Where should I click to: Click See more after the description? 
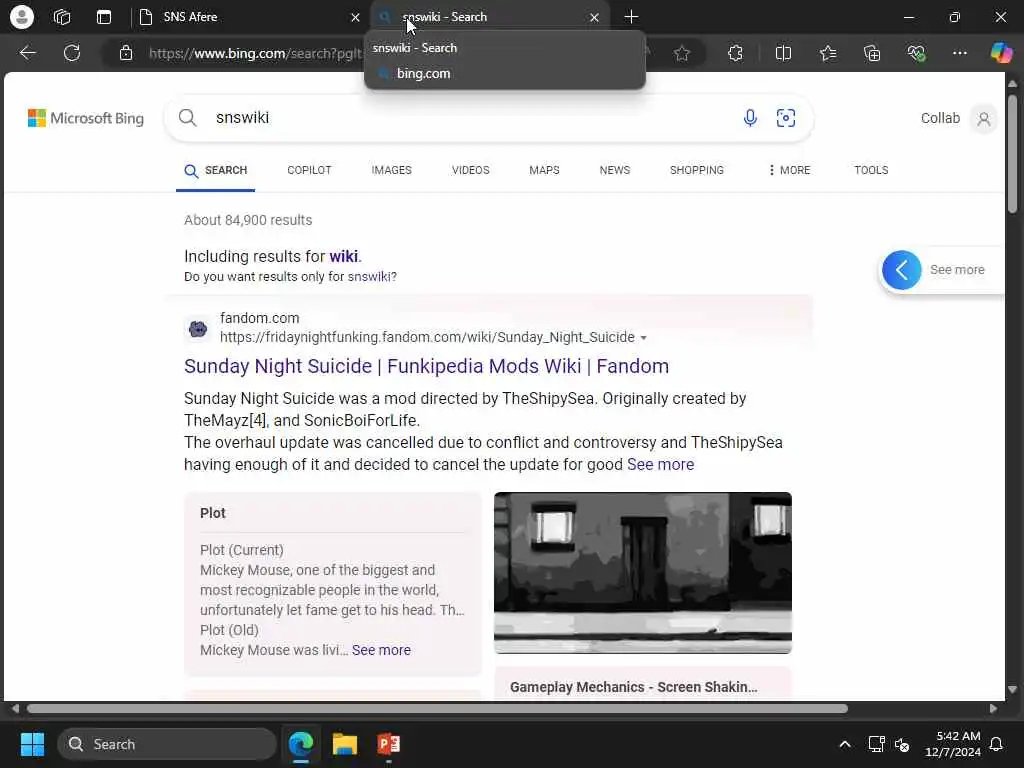tap(660, 464)
